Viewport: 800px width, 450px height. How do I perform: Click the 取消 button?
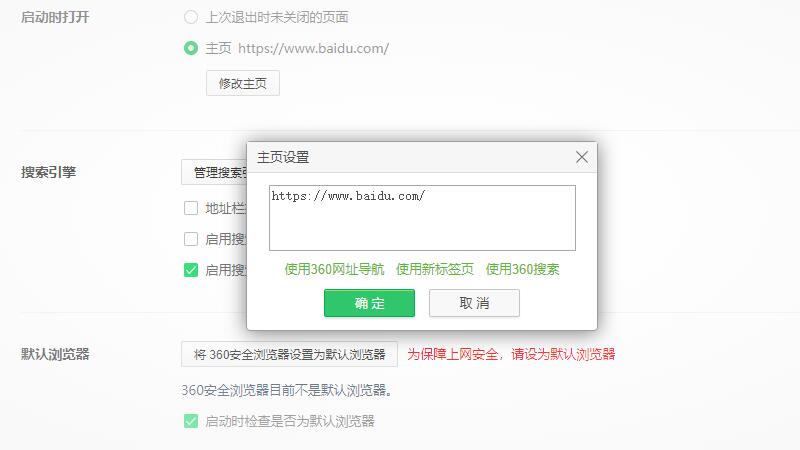[474, 303]
